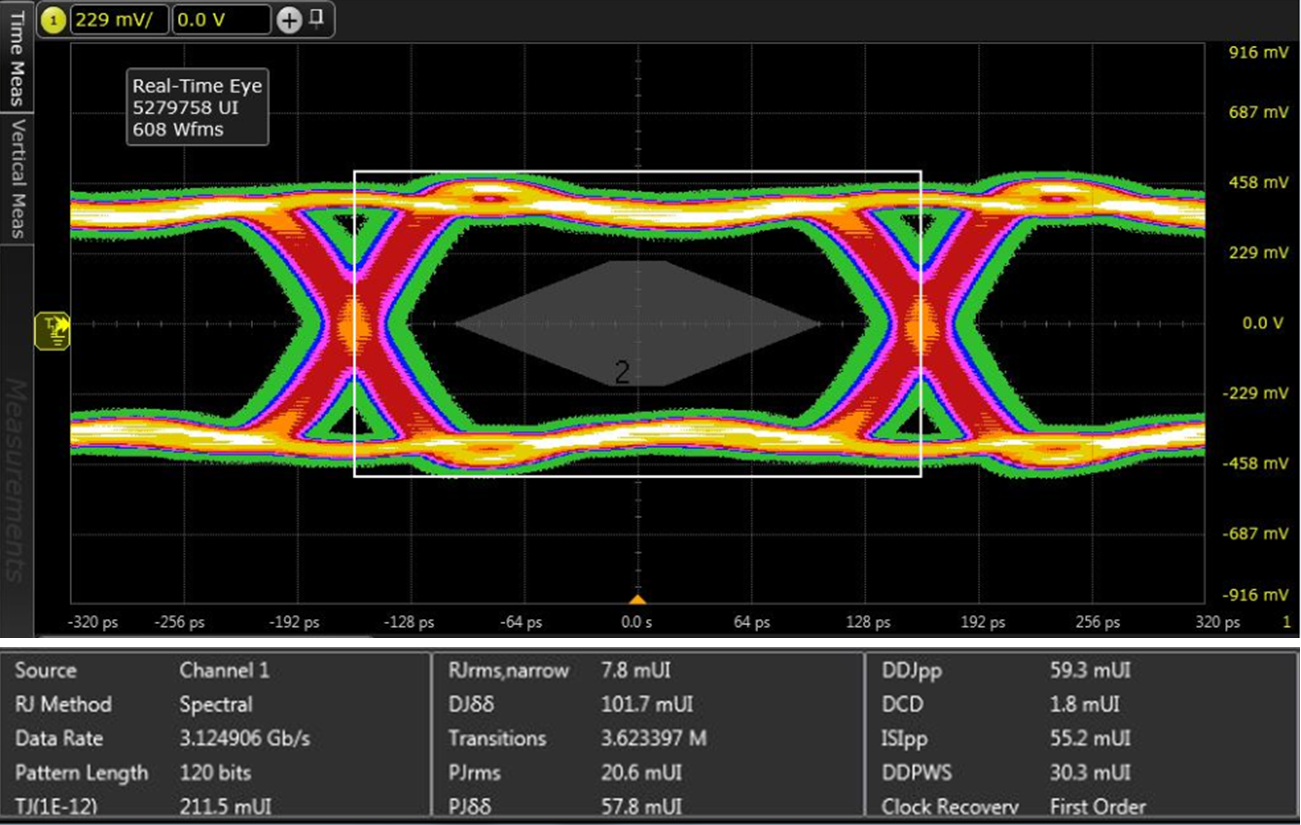This screenshot has width=1301, height=825.
Task: Click the DCD value '1.8 mUI'
Action: [1084, 704]
